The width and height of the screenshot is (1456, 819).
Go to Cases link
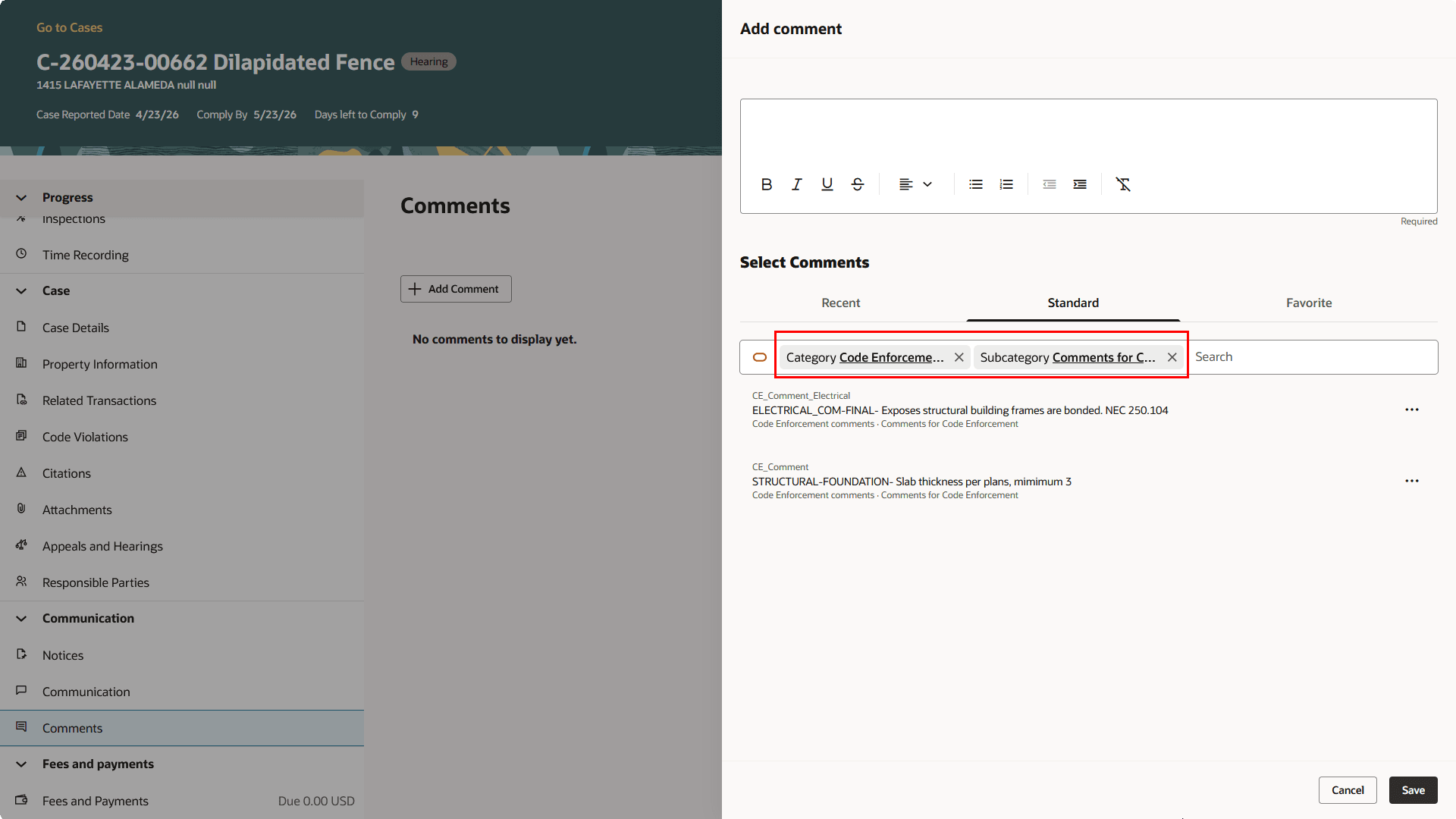tap(69, 27)
